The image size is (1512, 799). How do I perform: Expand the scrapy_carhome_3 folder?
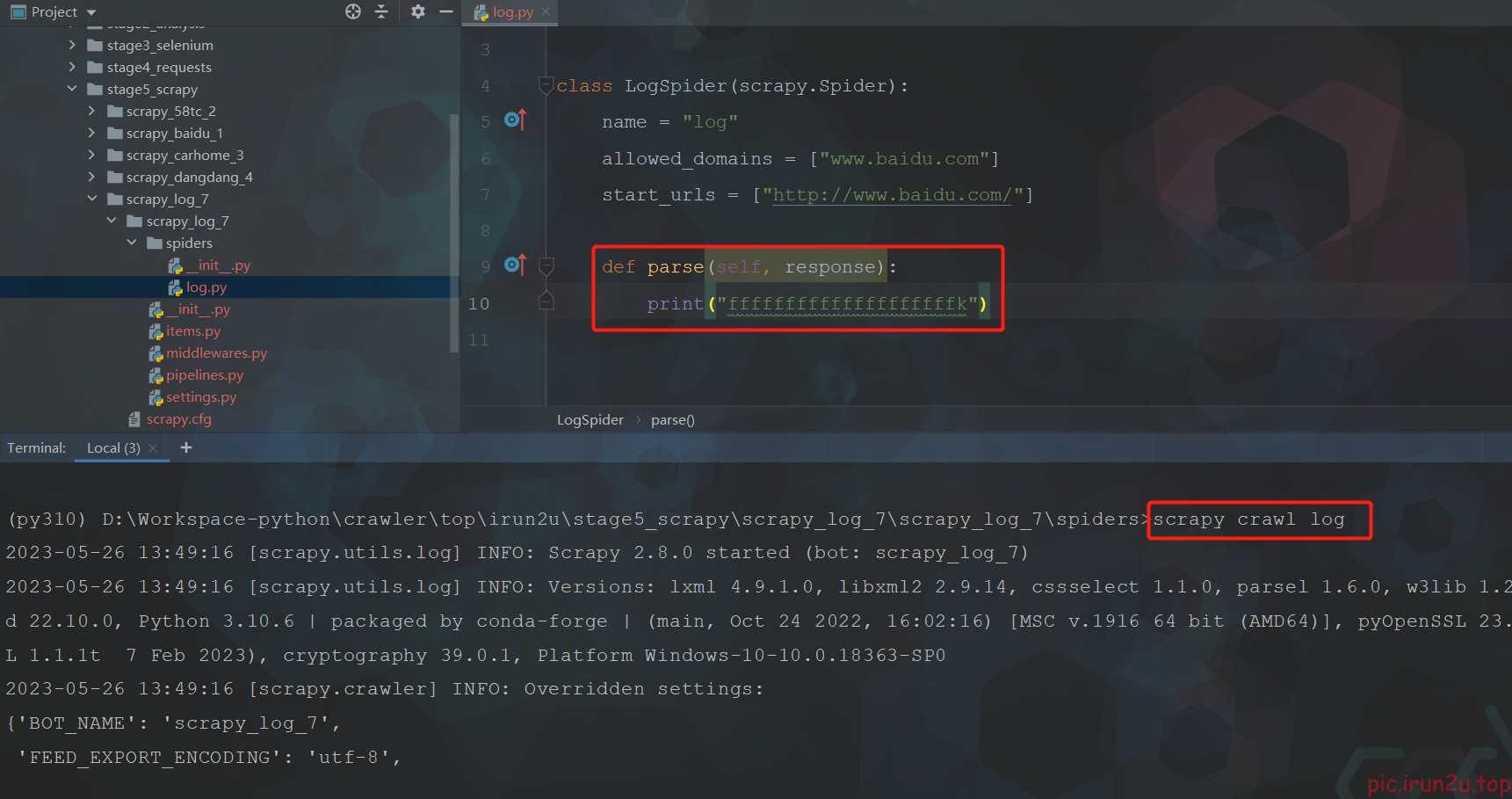(92, 155)
